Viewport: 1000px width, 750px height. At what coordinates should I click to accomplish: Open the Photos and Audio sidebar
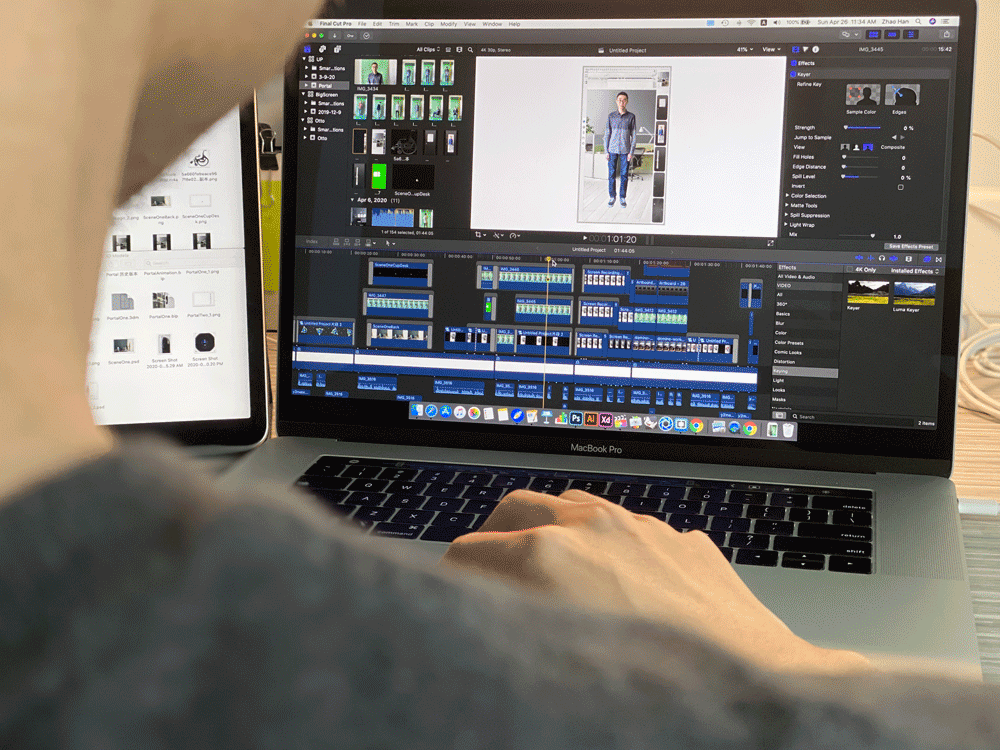[x=322, y=49]
